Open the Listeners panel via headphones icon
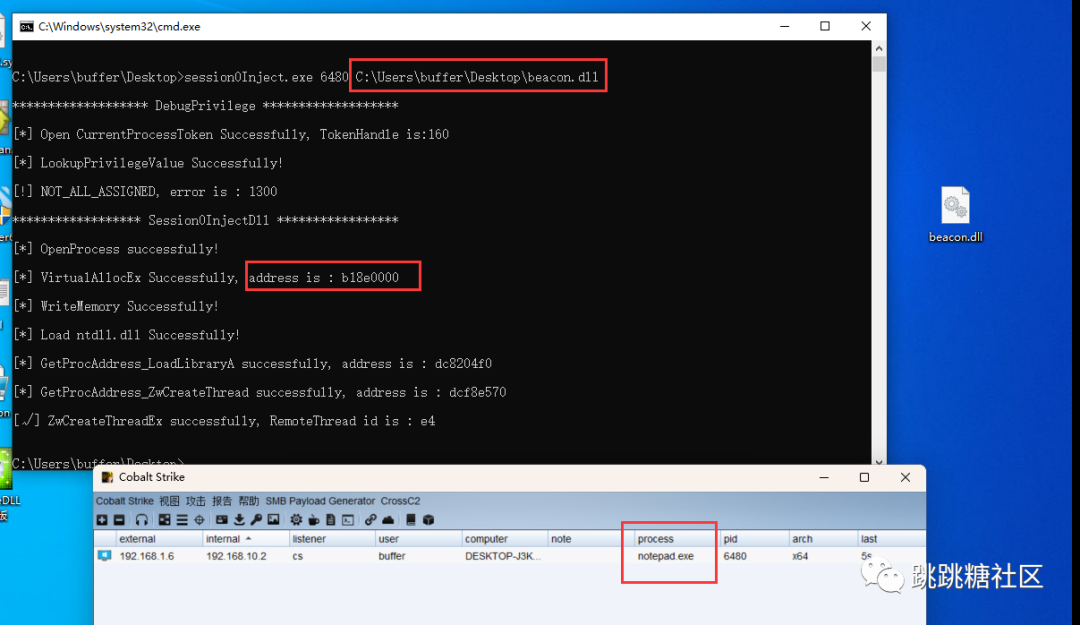Image resolution: width=1080 pixels, height=625 pixels. [140, 520]
